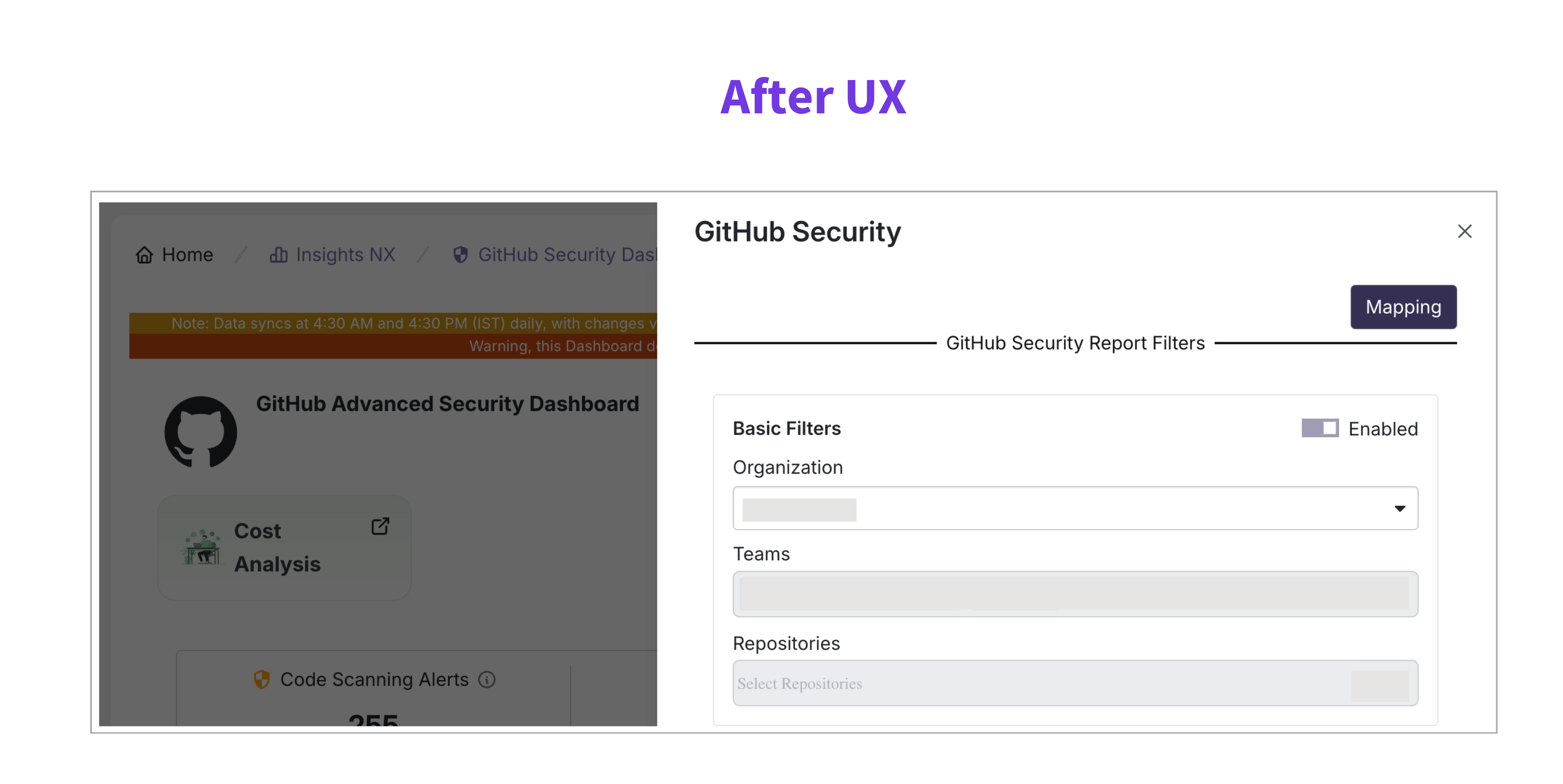Click the GitHub Octocat logo
Image resolution: width=1563 pixels, height=784 pixels.
[201, 432]
